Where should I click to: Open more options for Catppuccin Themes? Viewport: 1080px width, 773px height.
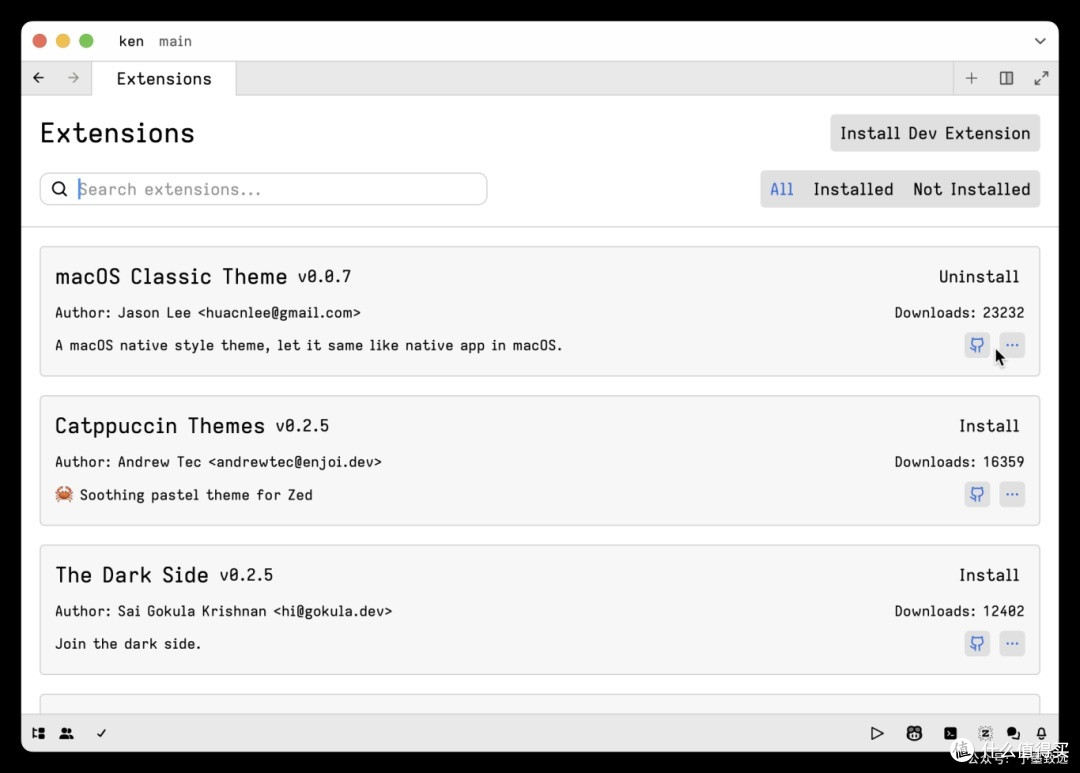click(1012, 494)
